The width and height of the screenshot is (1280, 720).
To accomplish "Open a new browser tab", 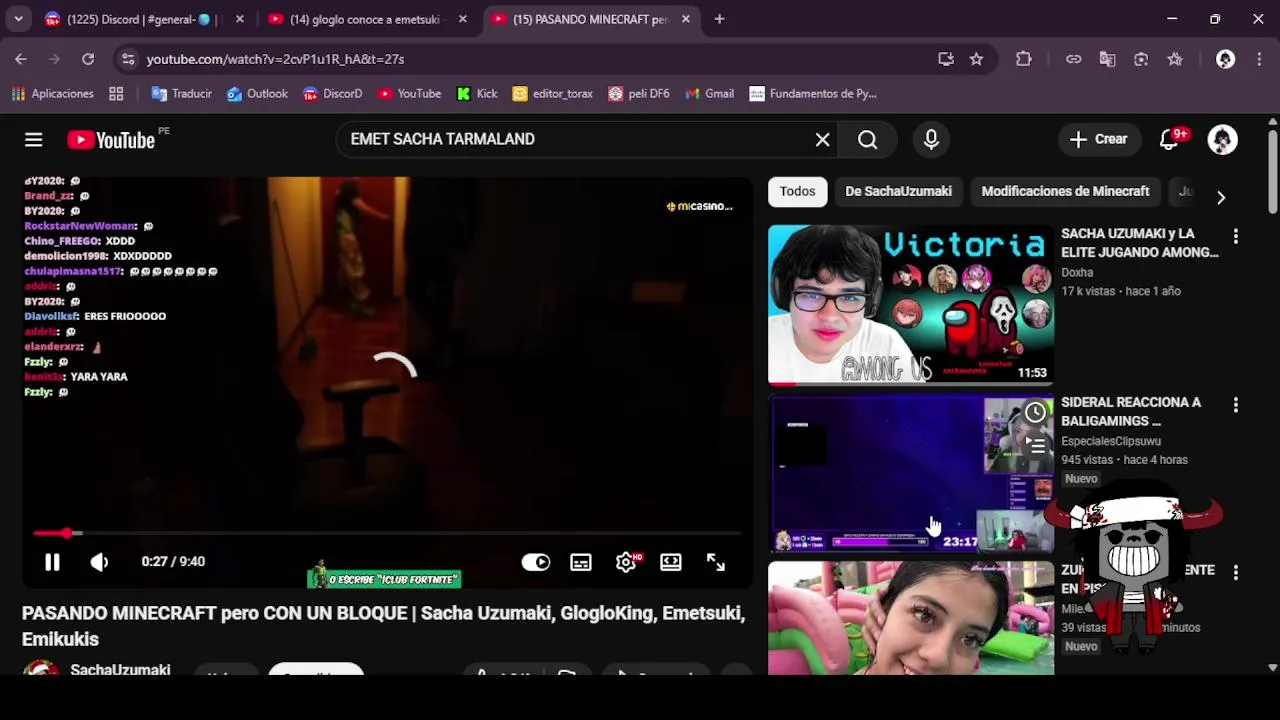I will tap(719, 19).
